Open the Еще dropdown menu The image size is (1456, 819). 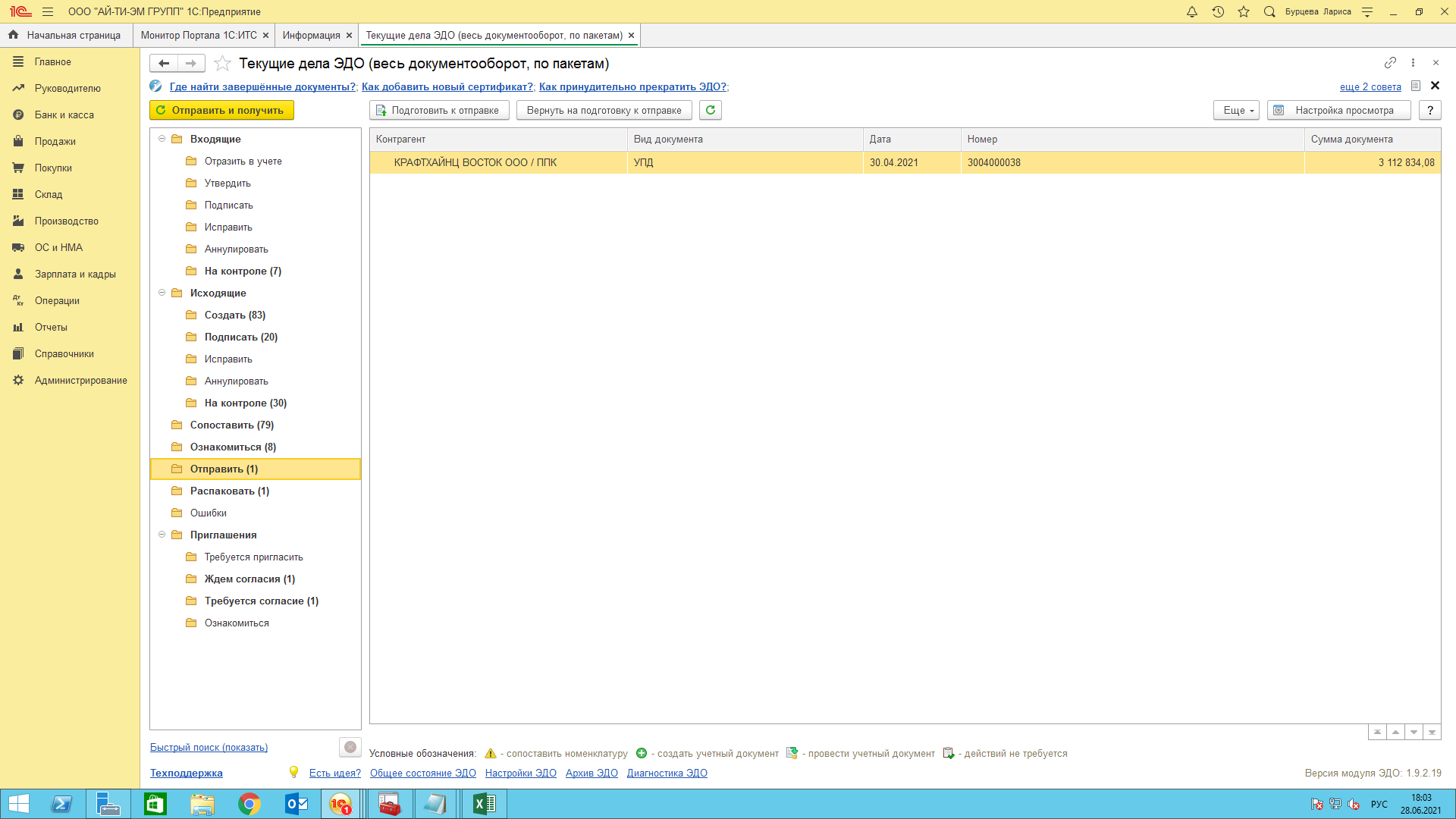pyautogui.click(x=1236, y=110)
